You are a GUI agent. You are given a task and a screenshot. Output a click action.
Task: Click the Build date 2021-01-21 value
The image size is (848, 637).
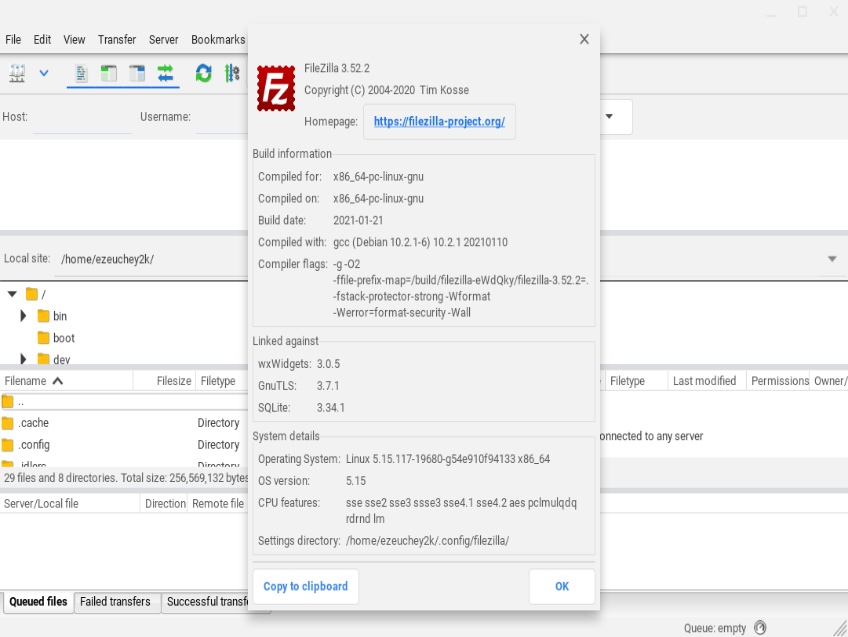click(358, 220)
